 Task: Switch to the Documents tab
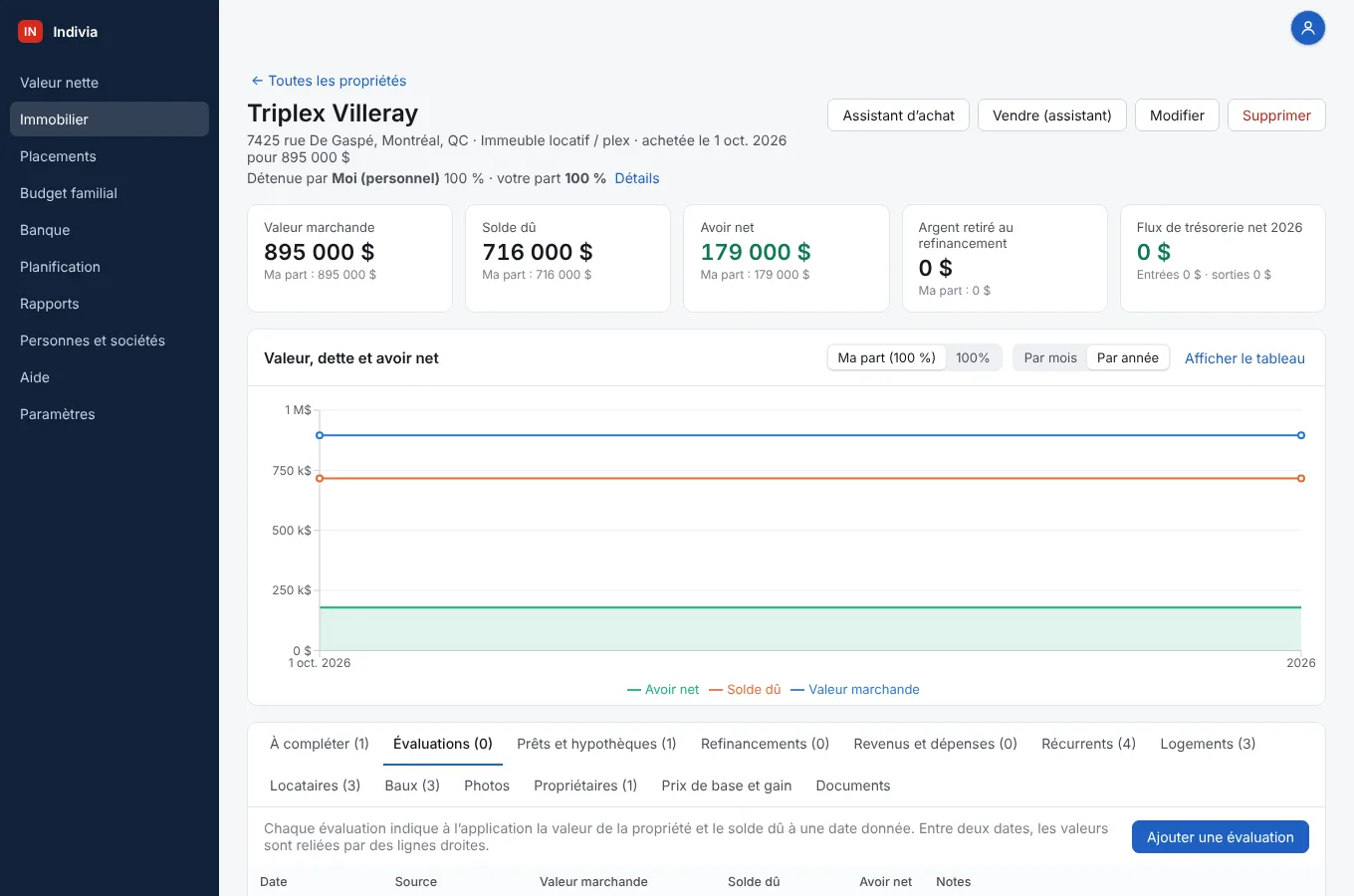click(x=853, y=785)
